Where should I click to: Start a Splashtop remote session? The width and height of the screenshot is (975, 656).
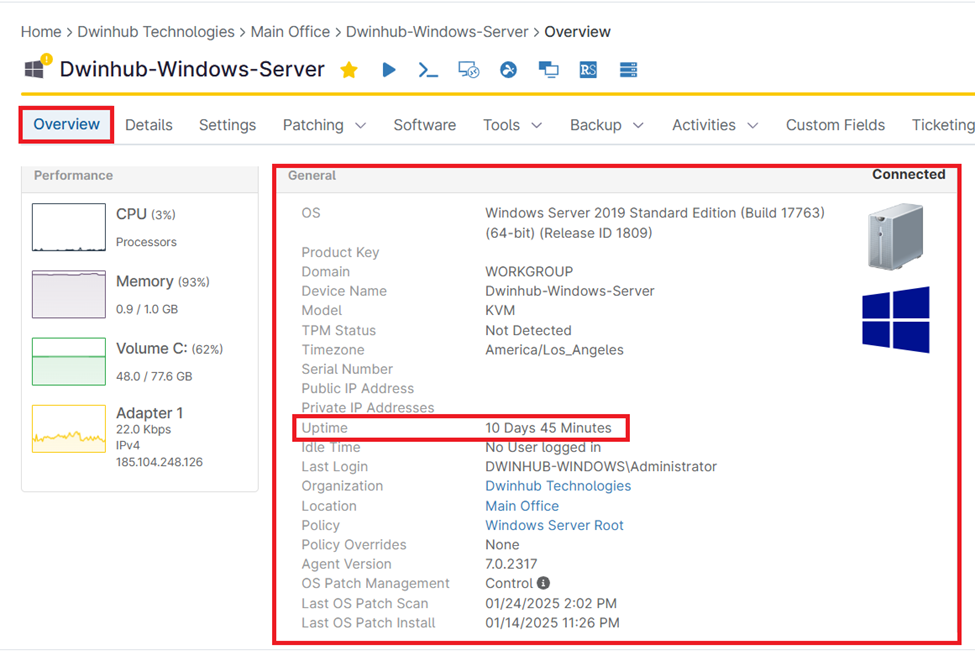(508, 70)
